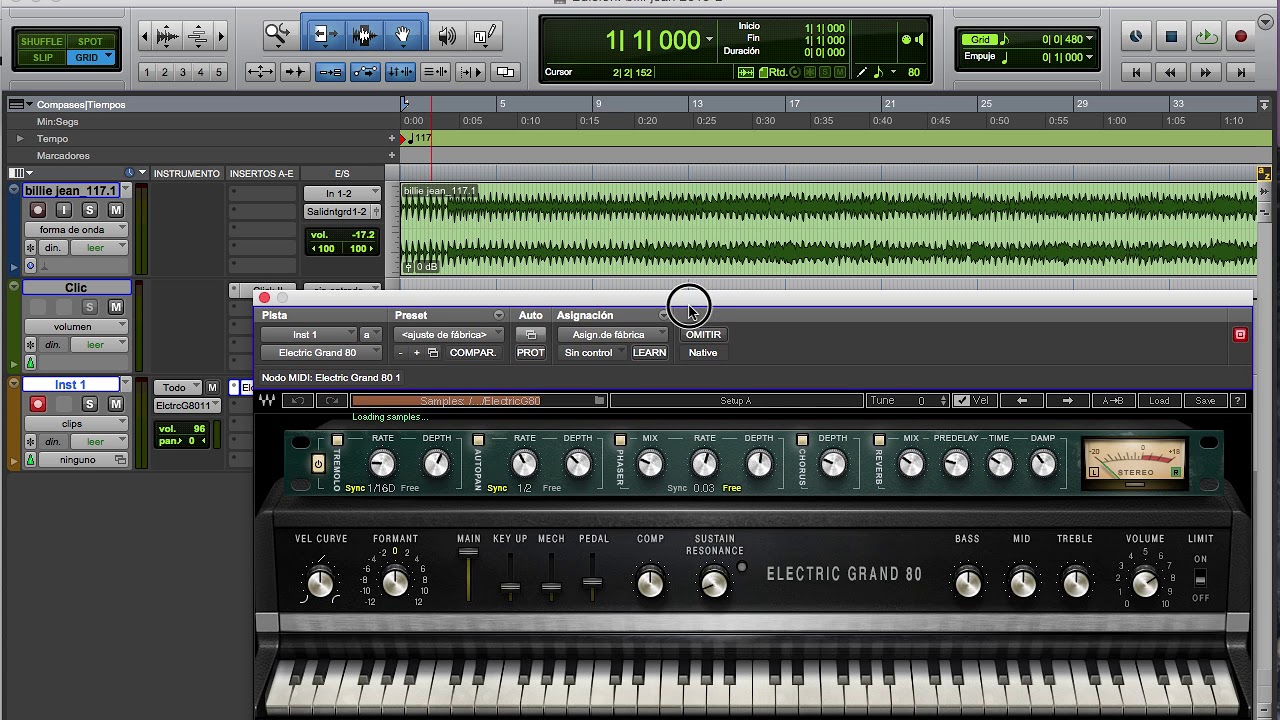Click the Rewind transport button
The image size is (1280, 720).
pyautogui.click(x=1171, y=72)
